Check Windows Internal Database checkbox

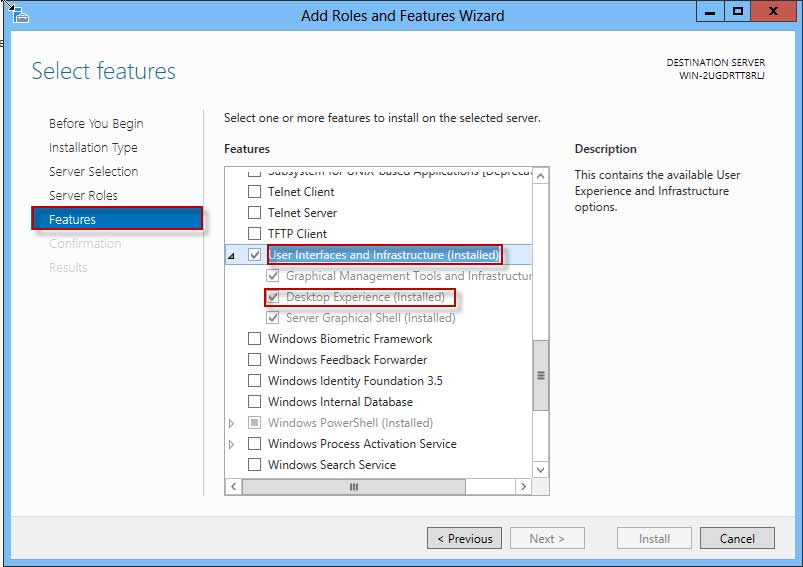(255, 402)
